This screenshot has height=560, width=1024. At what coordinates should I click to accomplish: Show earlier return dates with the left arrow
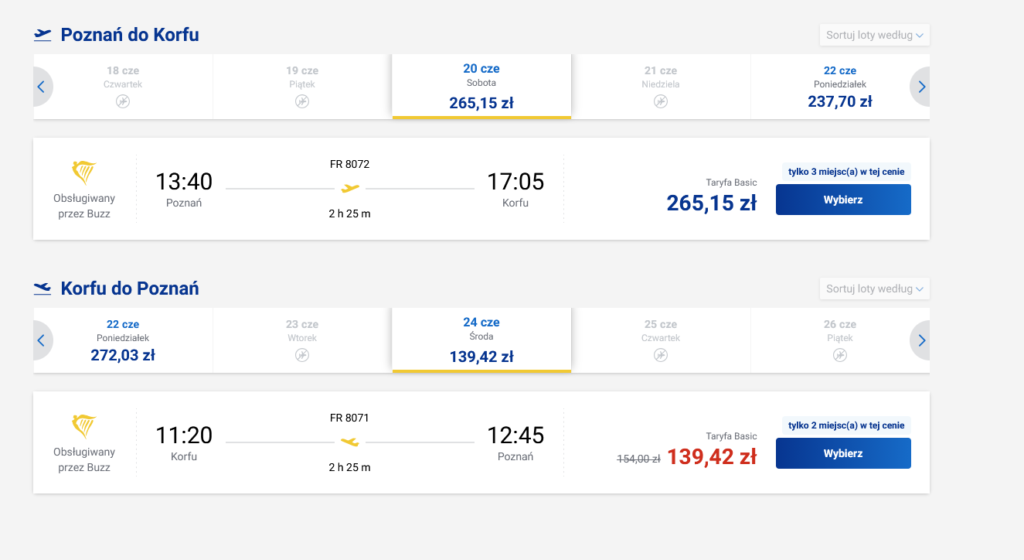click(41, 341)
